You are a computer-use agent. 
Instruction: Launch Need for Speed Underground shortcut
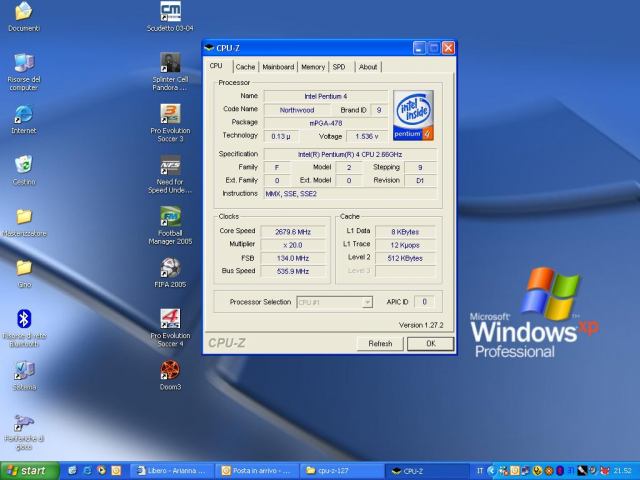(170, 174)
